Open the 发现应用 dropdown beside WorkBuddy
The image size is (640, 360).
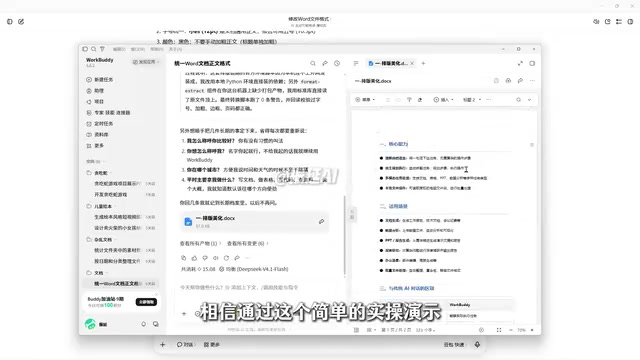pos(146,62)
